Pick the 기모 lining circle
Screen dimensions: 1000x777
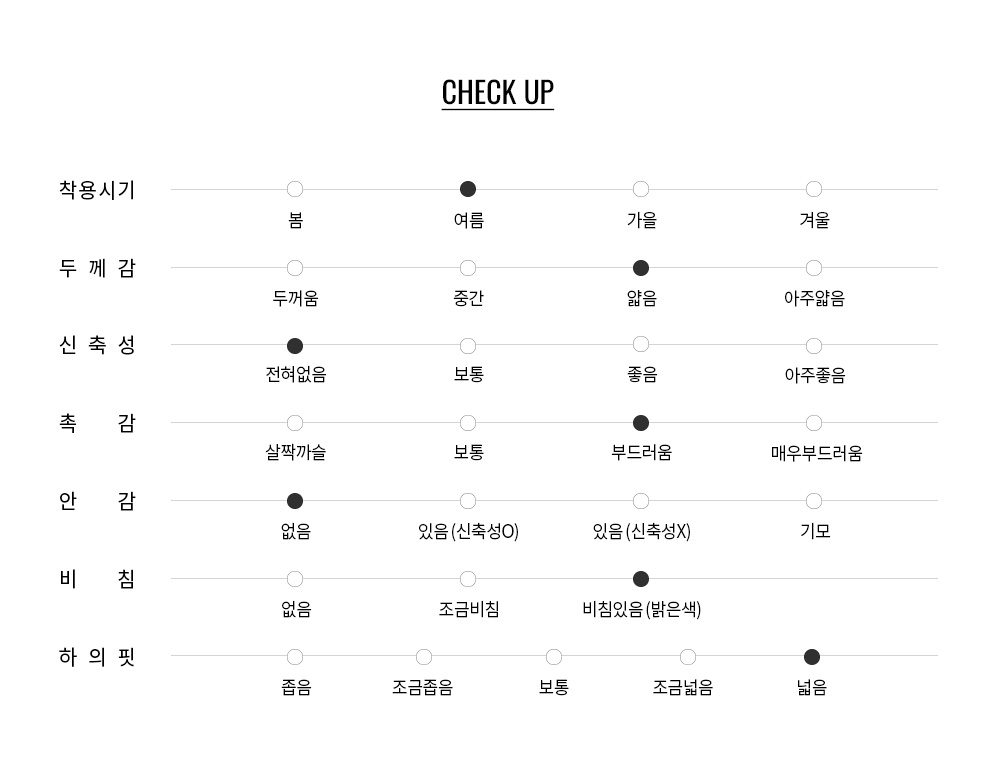pos(814,501)
